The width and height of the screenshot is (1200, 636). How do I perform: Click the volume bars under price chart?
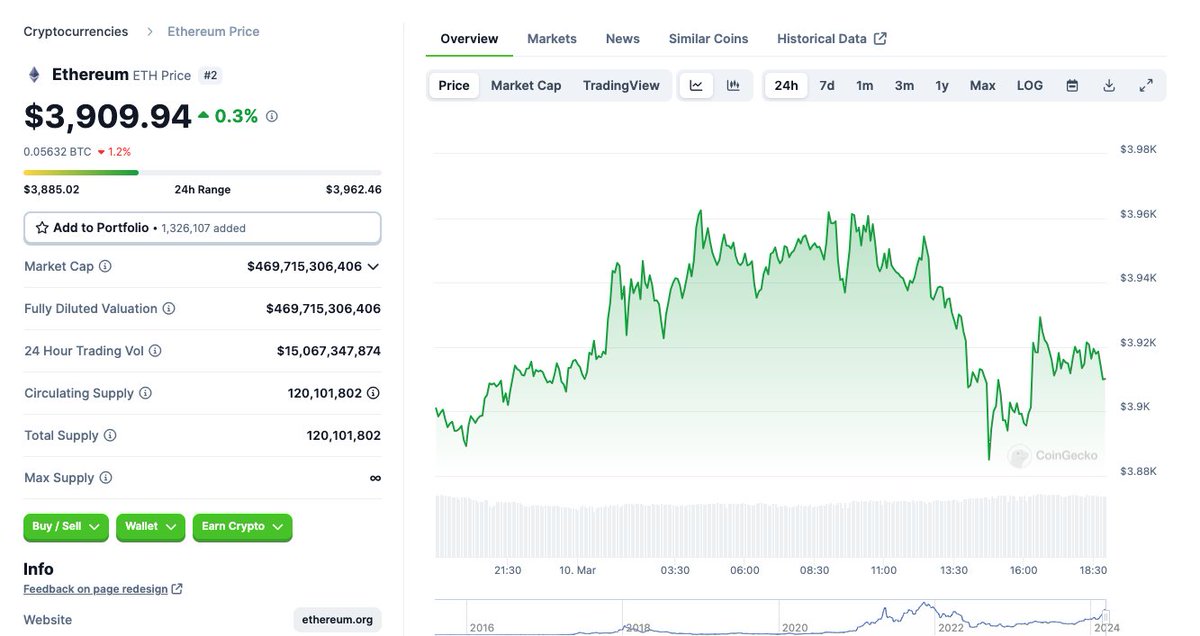[770, 526]
